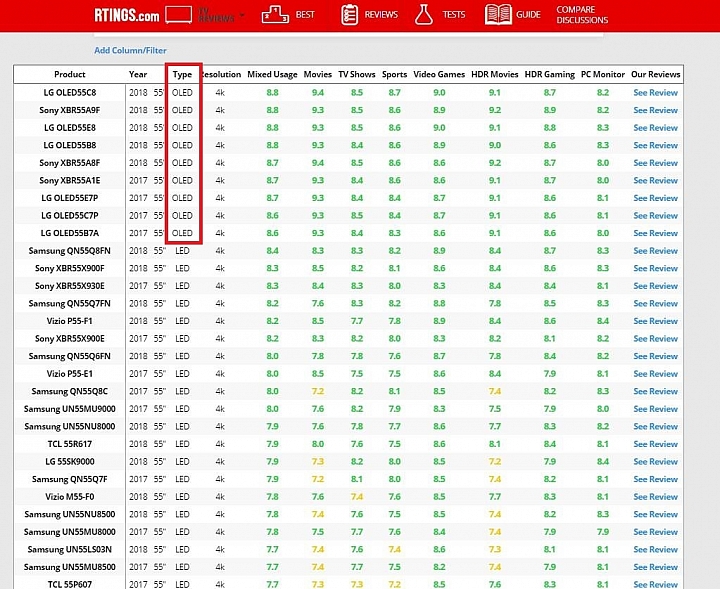Open the REVIEWS menu item
The height and width of the screenshot is (589, 720).
pyautogui.click(x=381, y=15)
